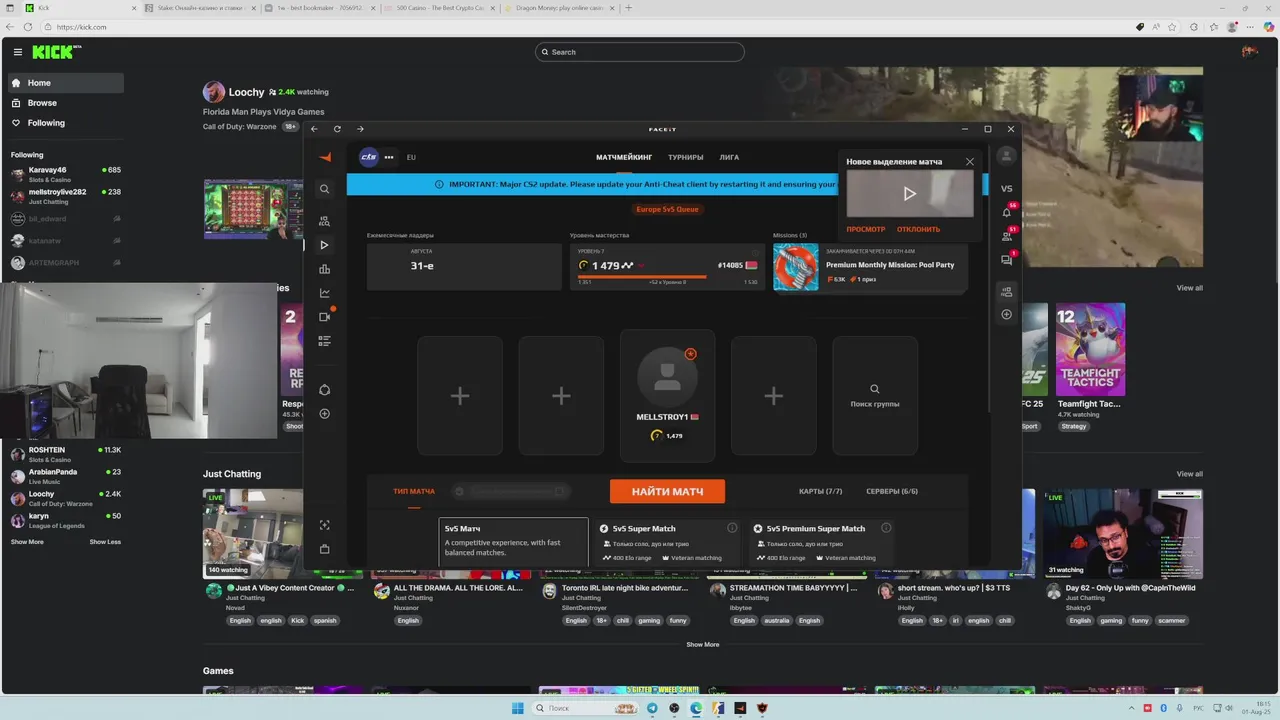Open FACEIT sidebar find-players icon
The height and width of the screenshot is (720, 1280).
[324, 221]
